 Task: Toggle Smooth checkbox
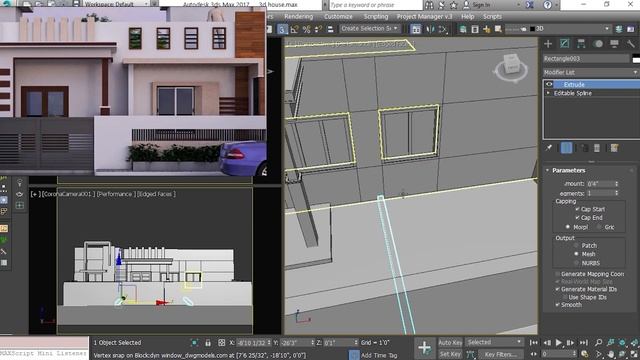[557, 304]
